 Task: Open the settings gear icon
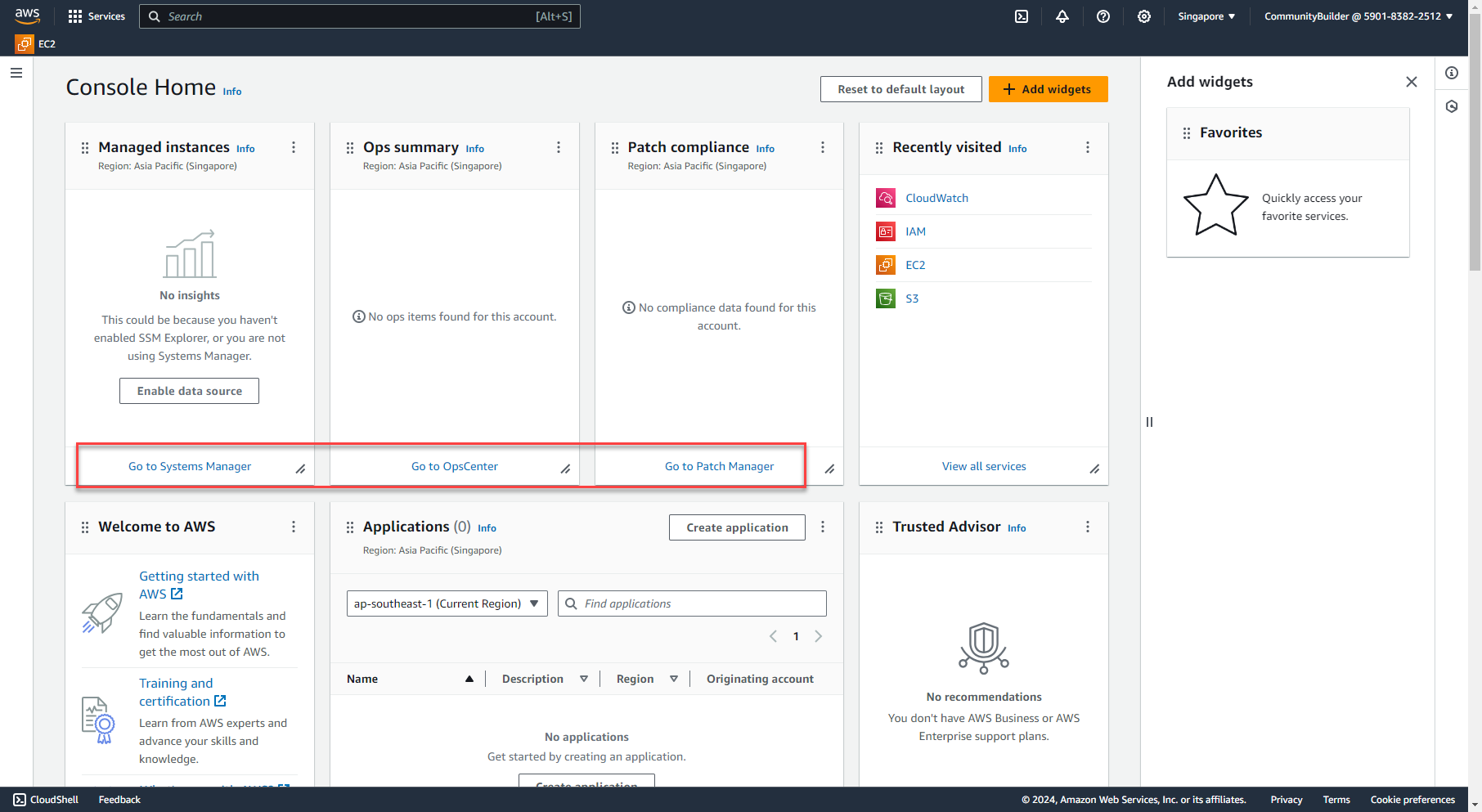point(1143,16)
